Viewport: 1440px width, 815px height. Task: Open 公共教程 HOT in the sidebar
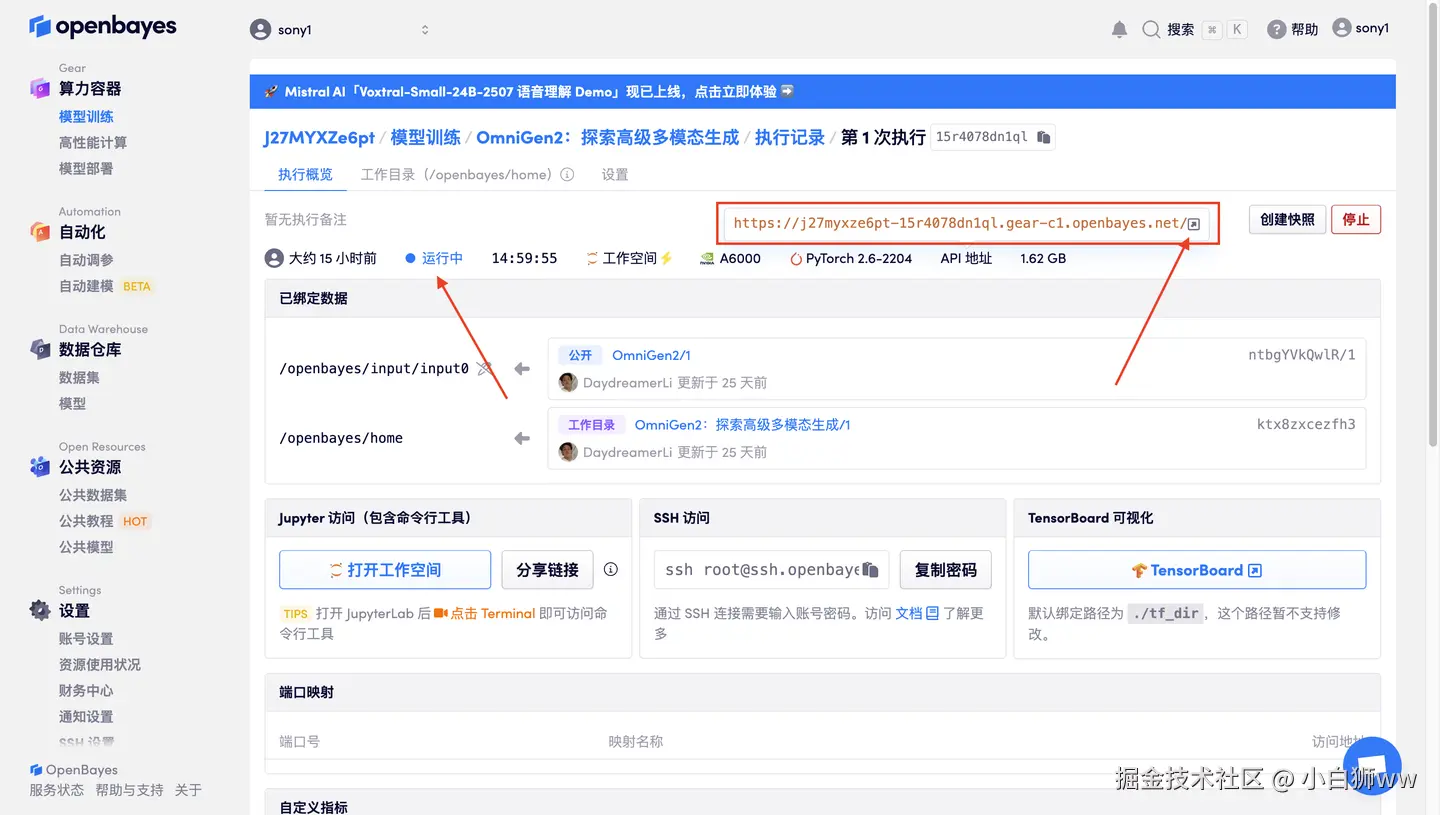pyautogui.click(x=104, y=521)
